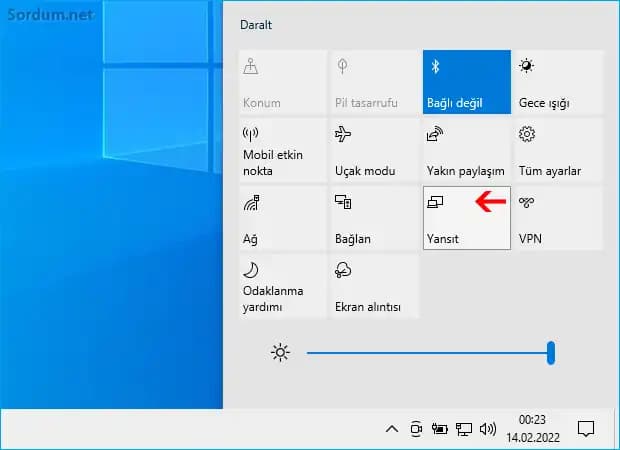Start Ekran alıntısı screen snip
This screenshot has width=620, height=450.
(375, 286)
